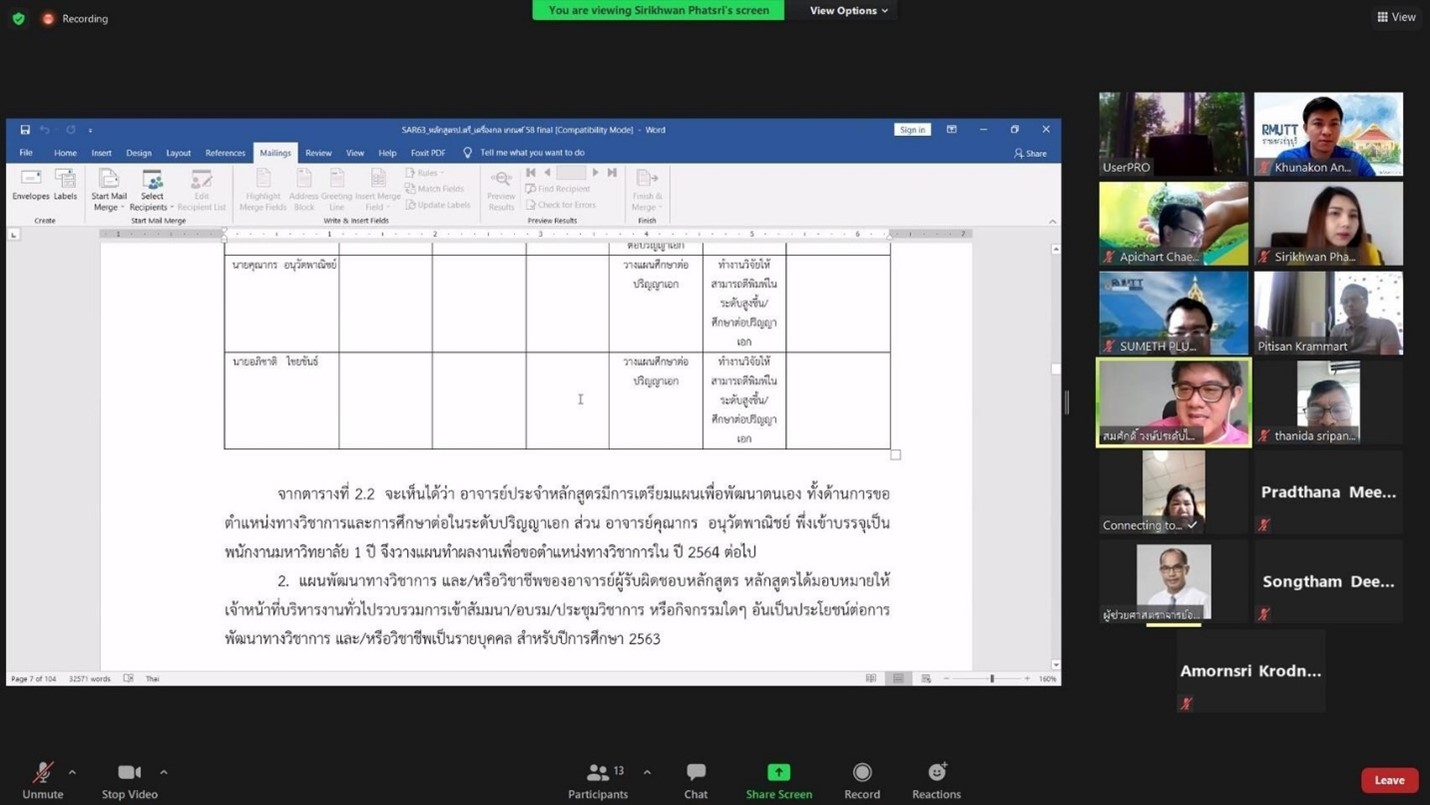
Task: Click the zoom in plus button
Action: coord(1027,679)
